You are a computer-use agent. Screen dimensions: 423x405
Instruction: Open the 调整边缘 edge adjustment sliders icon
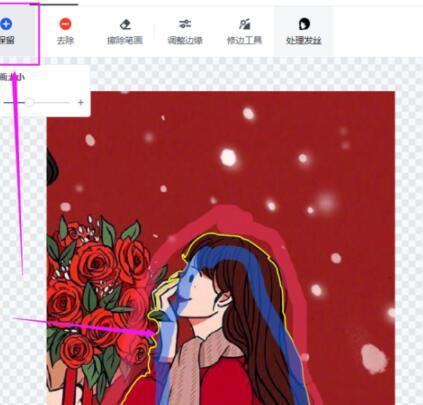click(185, 24)
